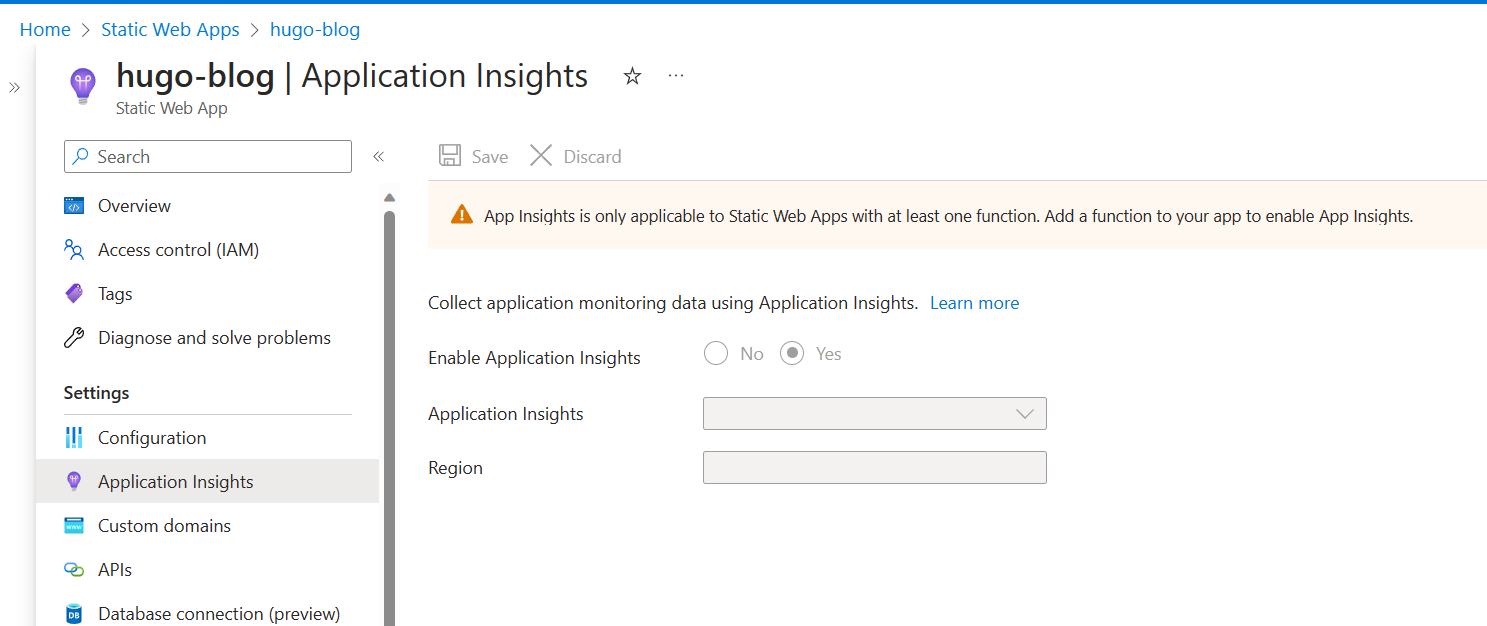Choose No for Enable Application Insights
1487x626 pixels.
(716, 353)
